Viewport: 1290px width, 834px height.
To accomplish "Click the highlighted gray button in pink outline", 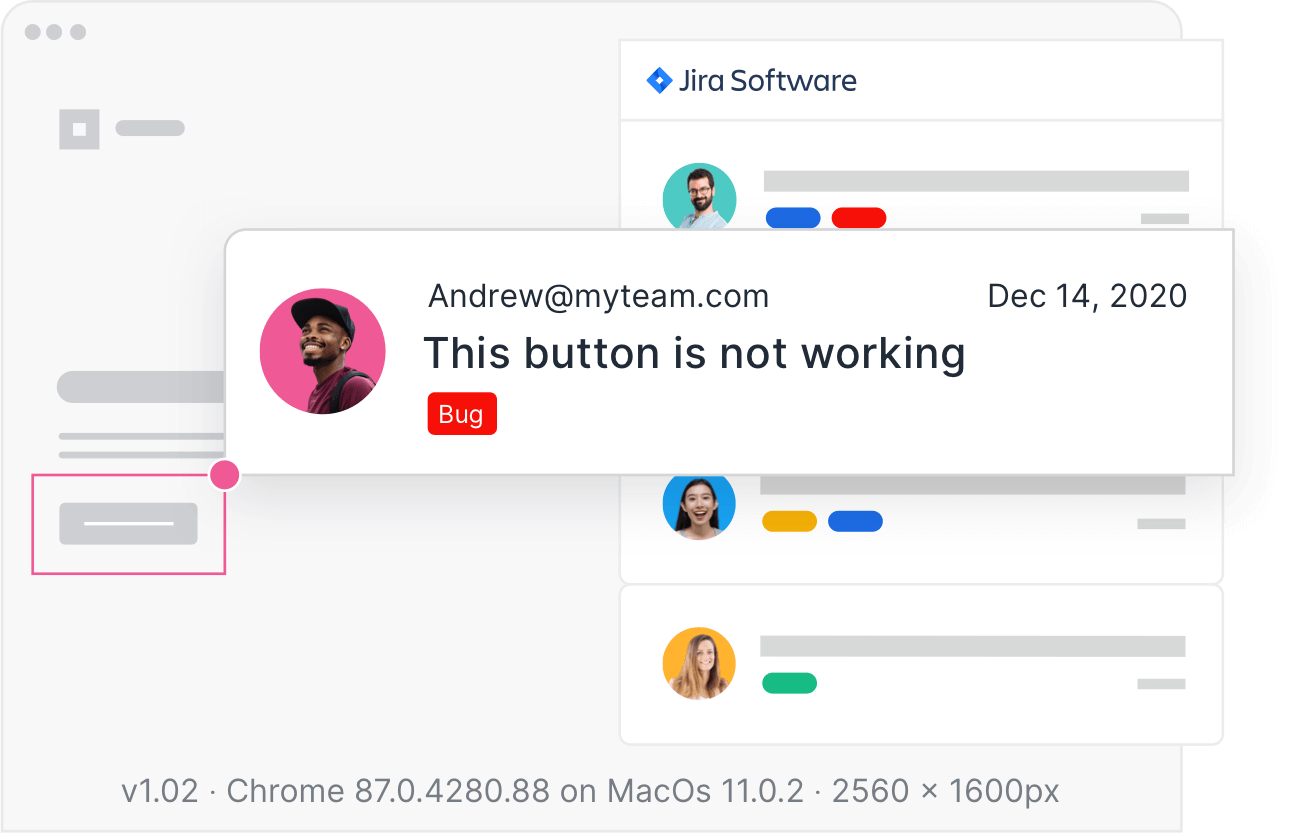I will coord(128,524).
